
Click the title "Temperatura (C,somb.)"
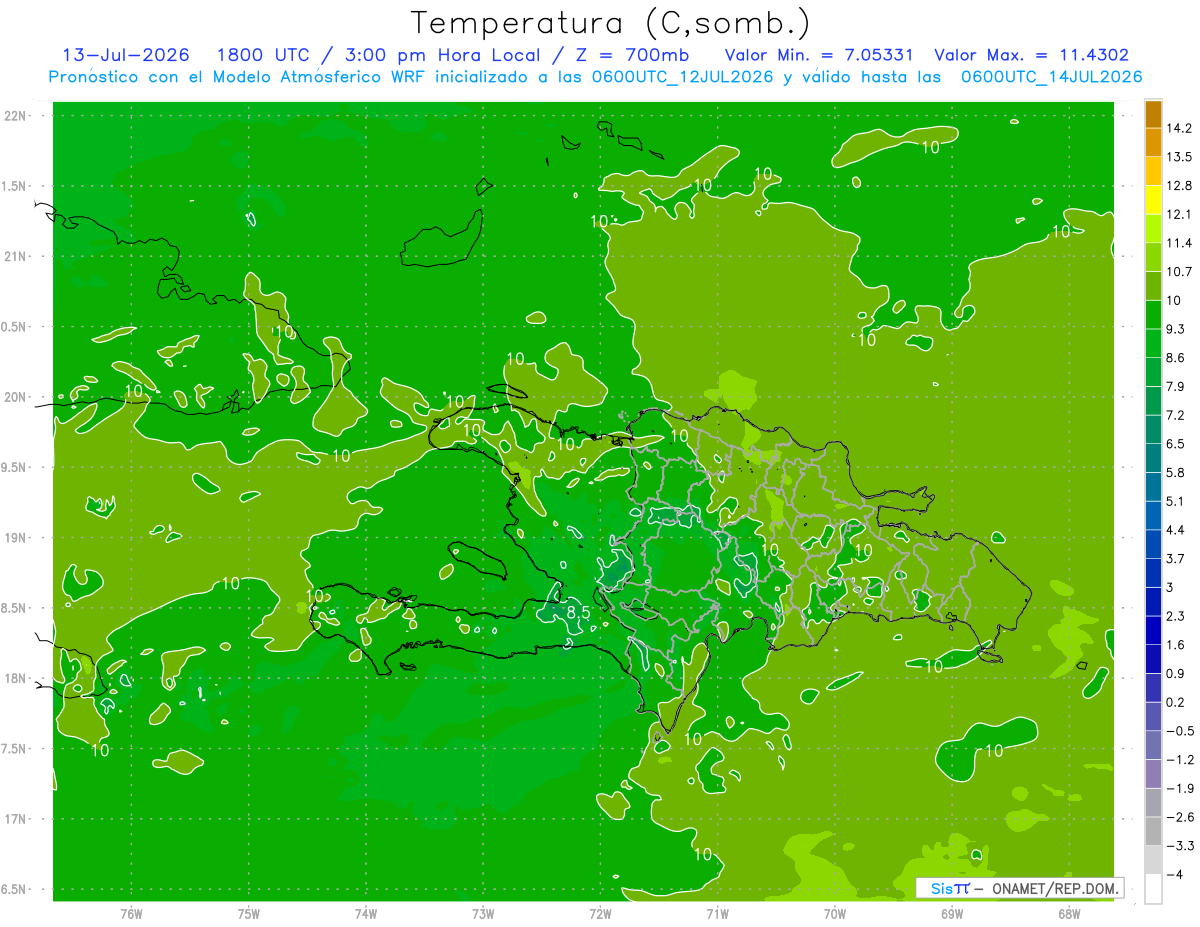[x=611, y=23]
